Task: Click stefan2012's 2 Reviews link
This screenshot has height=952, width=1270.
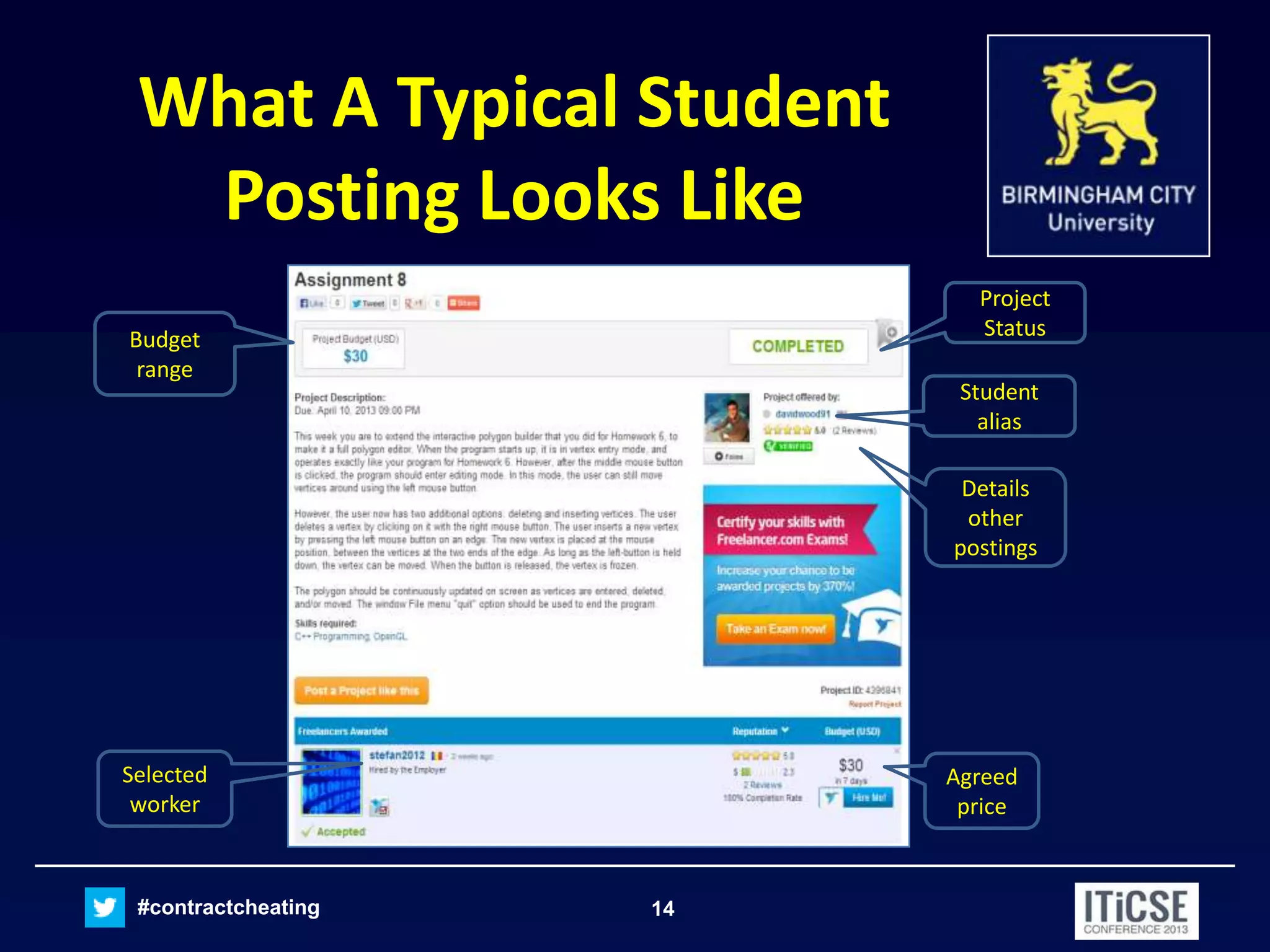Action: coord(763,785)
